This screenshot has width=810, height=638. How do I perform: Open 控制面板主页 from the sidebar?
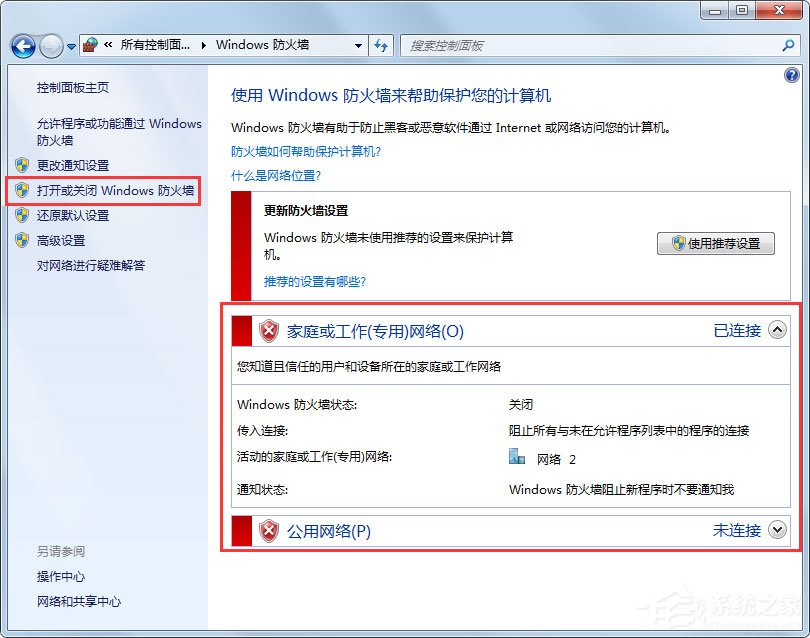click(x=72, y=88)
